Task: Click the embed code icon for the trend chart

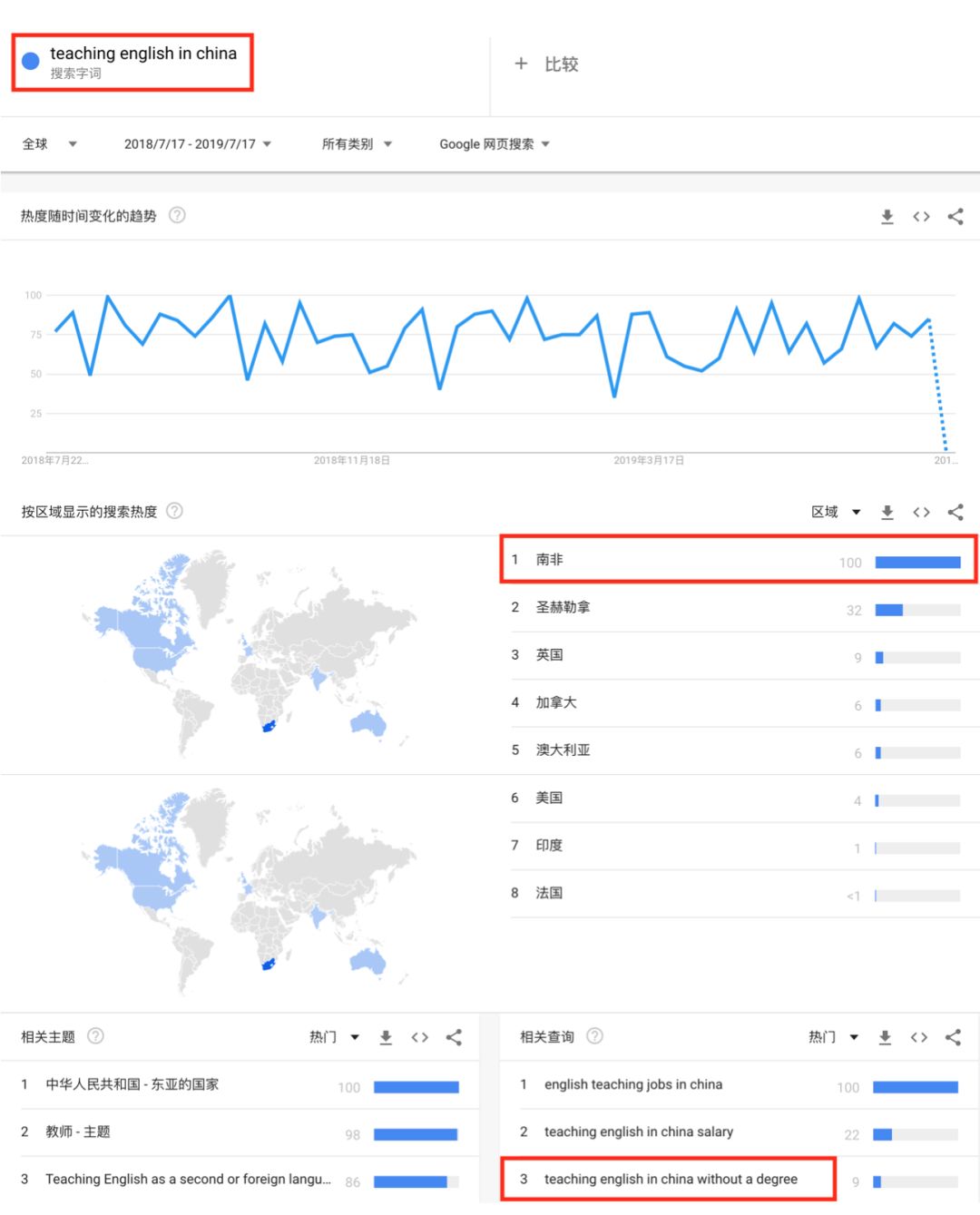Action: [921, 217]
